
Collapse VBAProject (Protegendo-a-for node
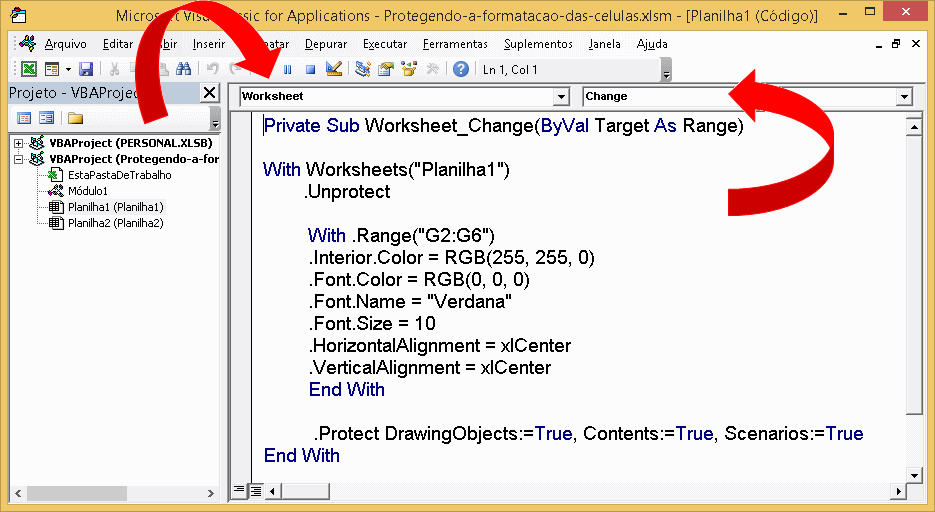coord(19,159)
